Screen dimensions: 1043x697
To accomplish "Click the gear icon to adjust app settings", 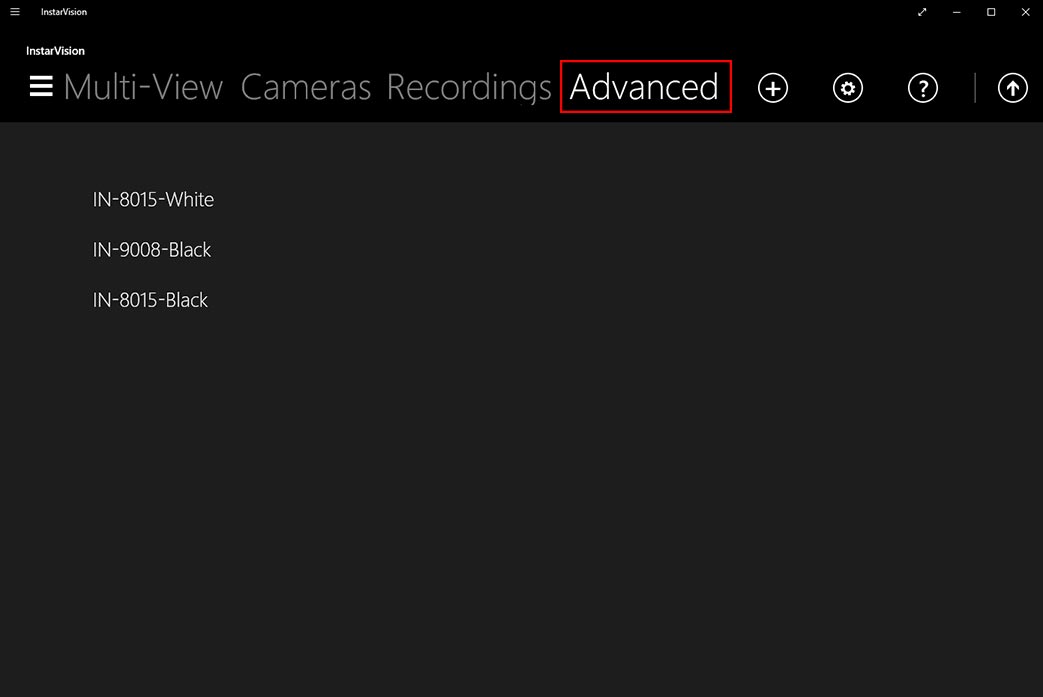I will tap(847, 87).
